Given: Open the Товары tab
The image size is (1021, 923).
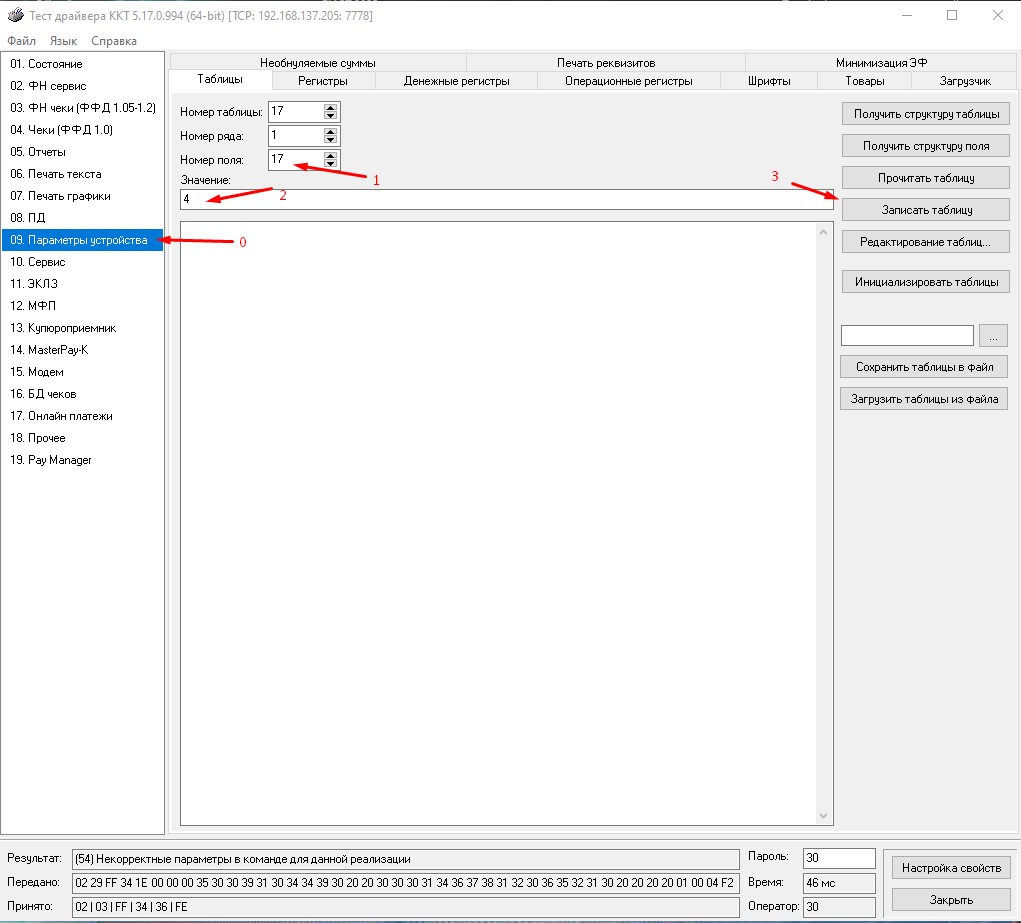Looking at the screenshot, I should click(865, 81).
